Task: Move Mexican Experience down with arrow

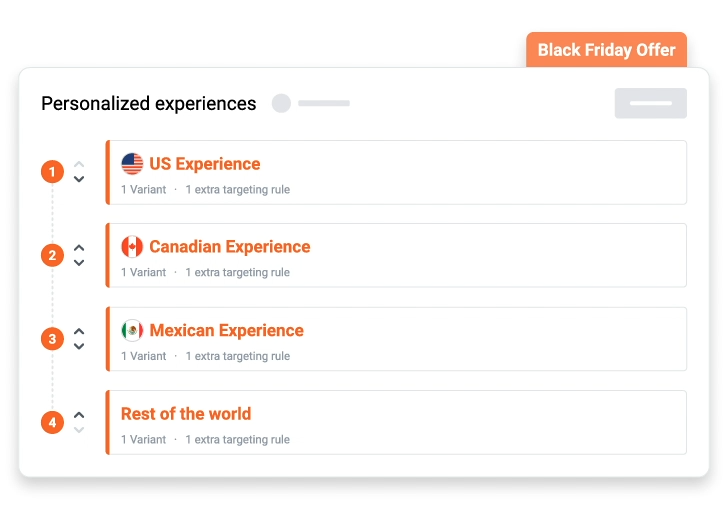Action: coord(79,347)
